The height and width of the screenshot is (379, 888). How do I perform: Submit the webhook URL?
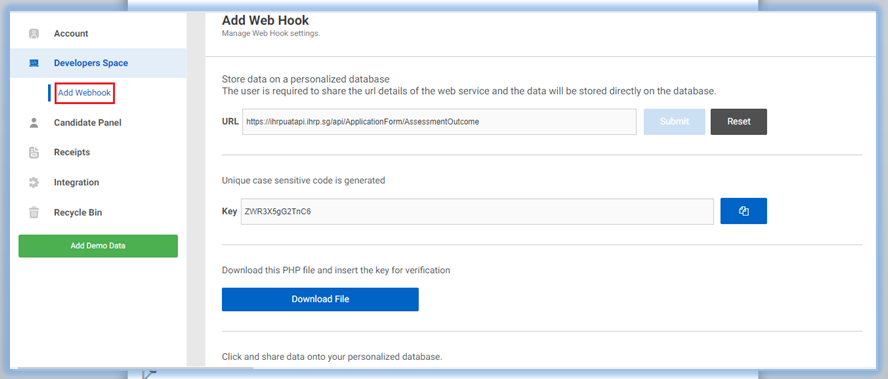(x=674, y=122)
